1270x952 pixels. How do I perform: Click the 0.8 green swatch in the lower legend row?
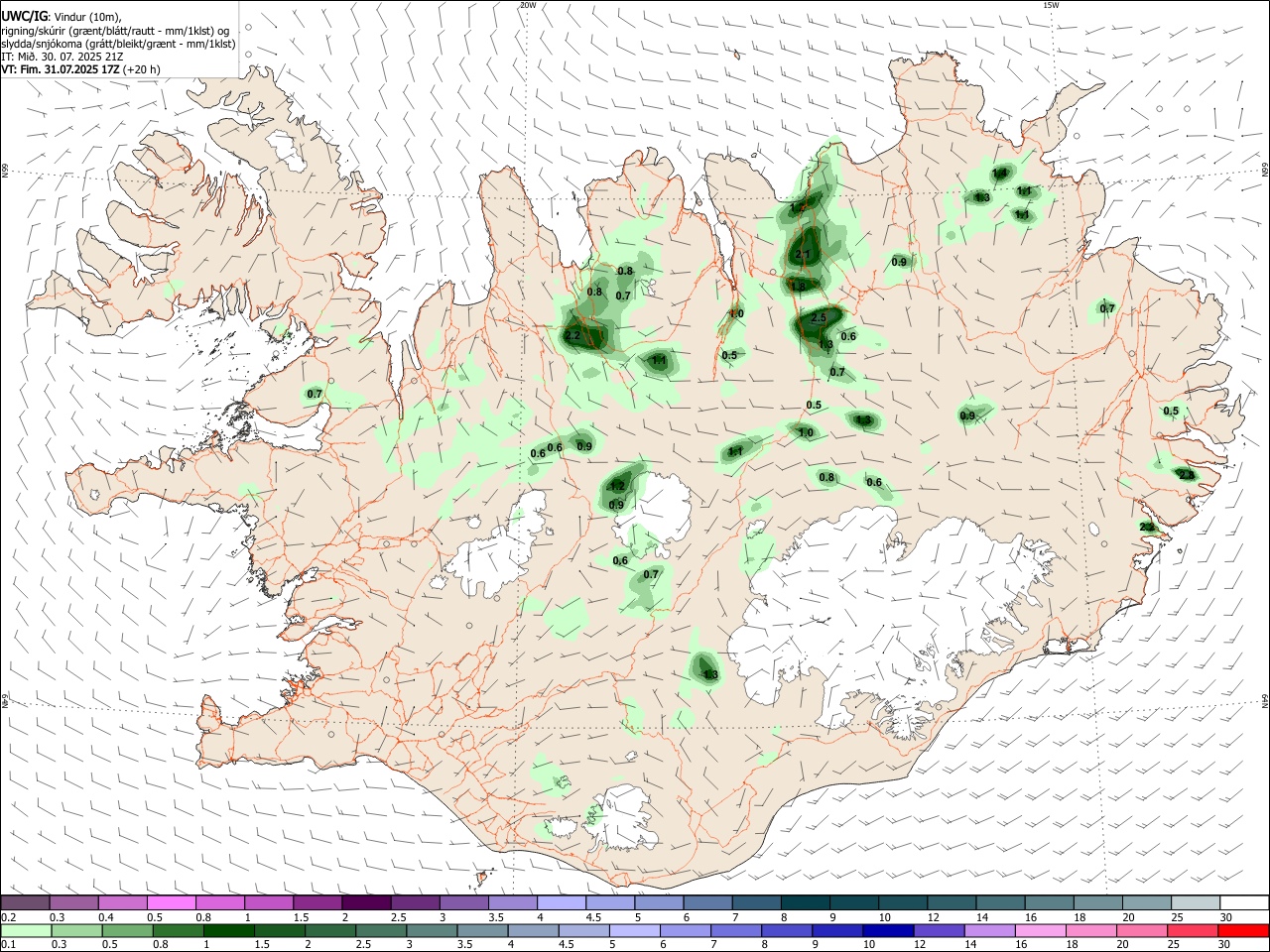[177, 930]
